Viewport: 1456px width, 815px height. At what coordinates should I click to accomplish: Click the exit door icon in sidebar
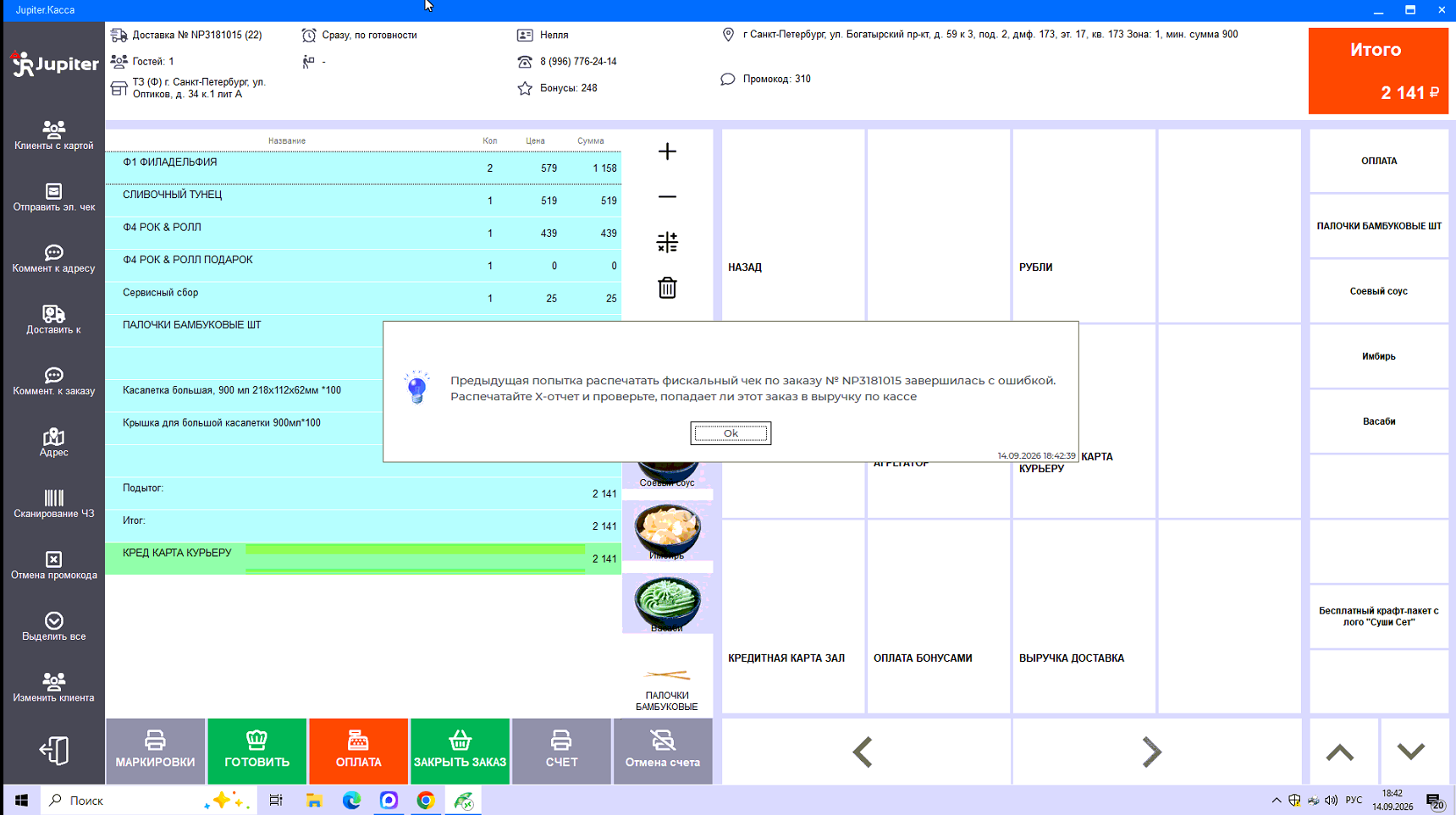tap(54, 751)
